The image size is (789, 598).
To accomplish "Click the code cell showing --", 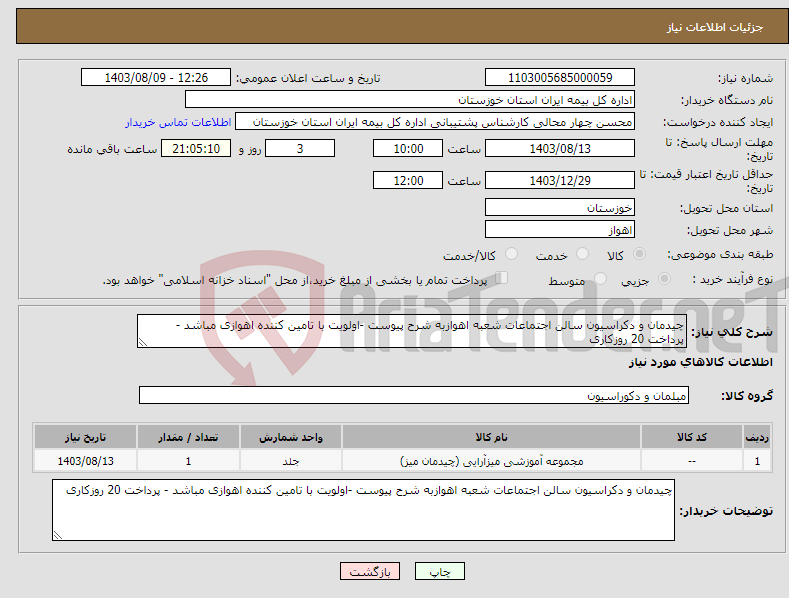I will point(692,461).
